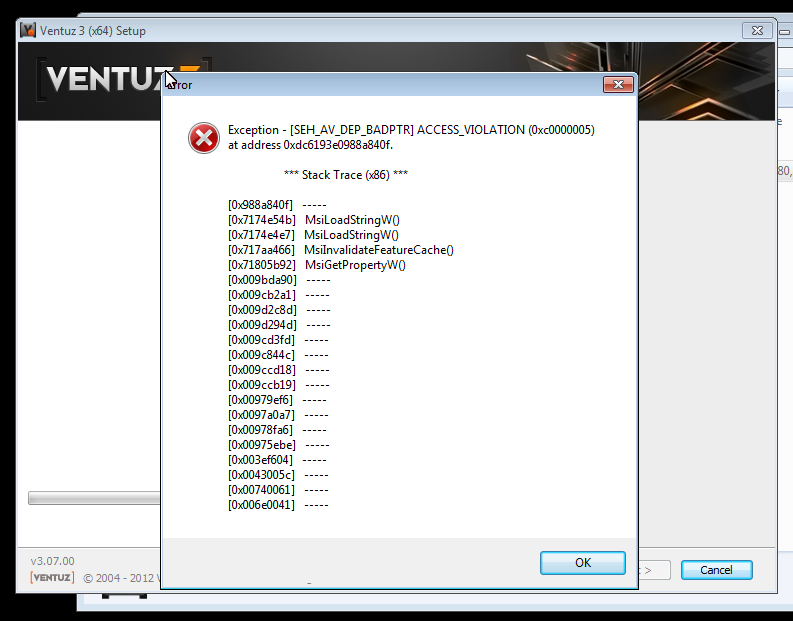This screenshot has width=793, height=621.
Task: Click the last stack address 0x006e0041
Action: pyautogui.click(x=261, y=505)
